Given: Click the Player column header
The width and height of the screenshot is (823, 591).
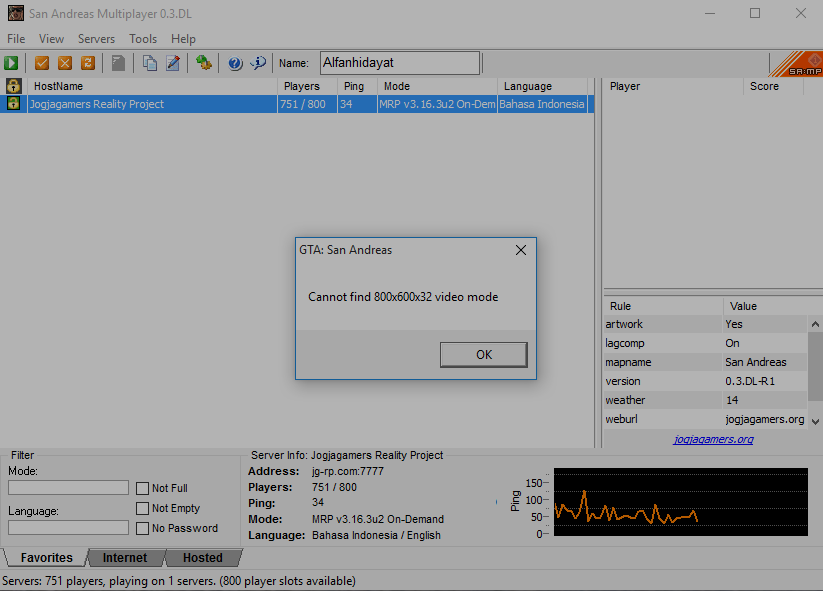Looking at the screenshot, I should [673, 86].
